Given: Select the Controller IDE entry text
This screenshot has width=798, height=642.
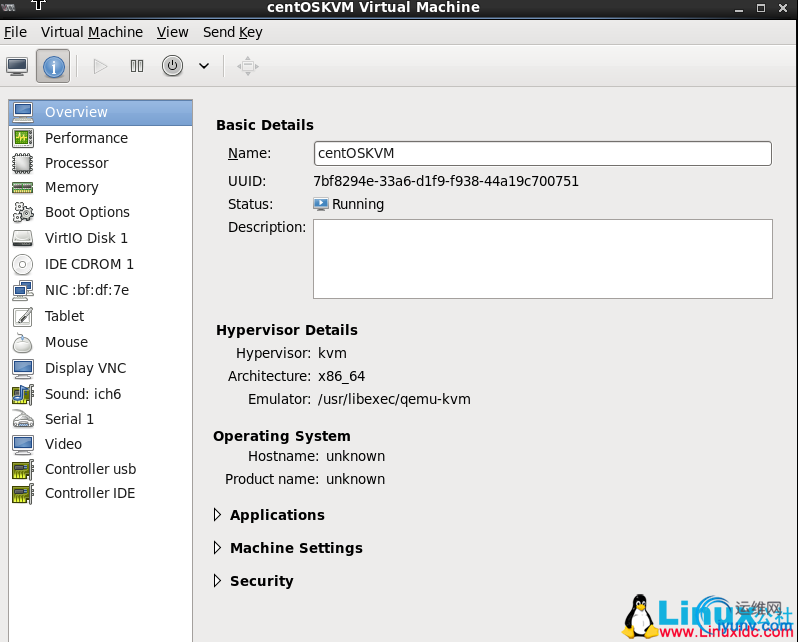Looking at the screenshot, I should pos(90,493).
